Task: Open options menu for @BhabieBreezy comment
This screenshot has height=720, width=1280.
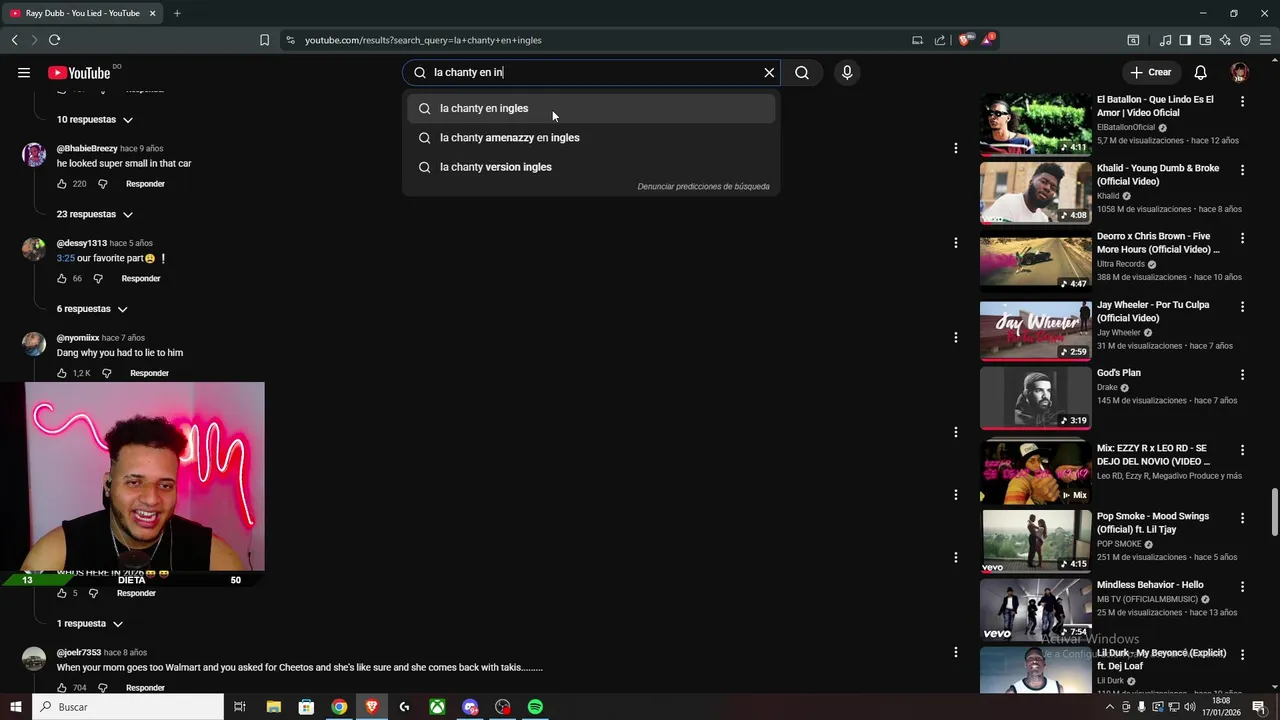Action: tap(956, 148)
